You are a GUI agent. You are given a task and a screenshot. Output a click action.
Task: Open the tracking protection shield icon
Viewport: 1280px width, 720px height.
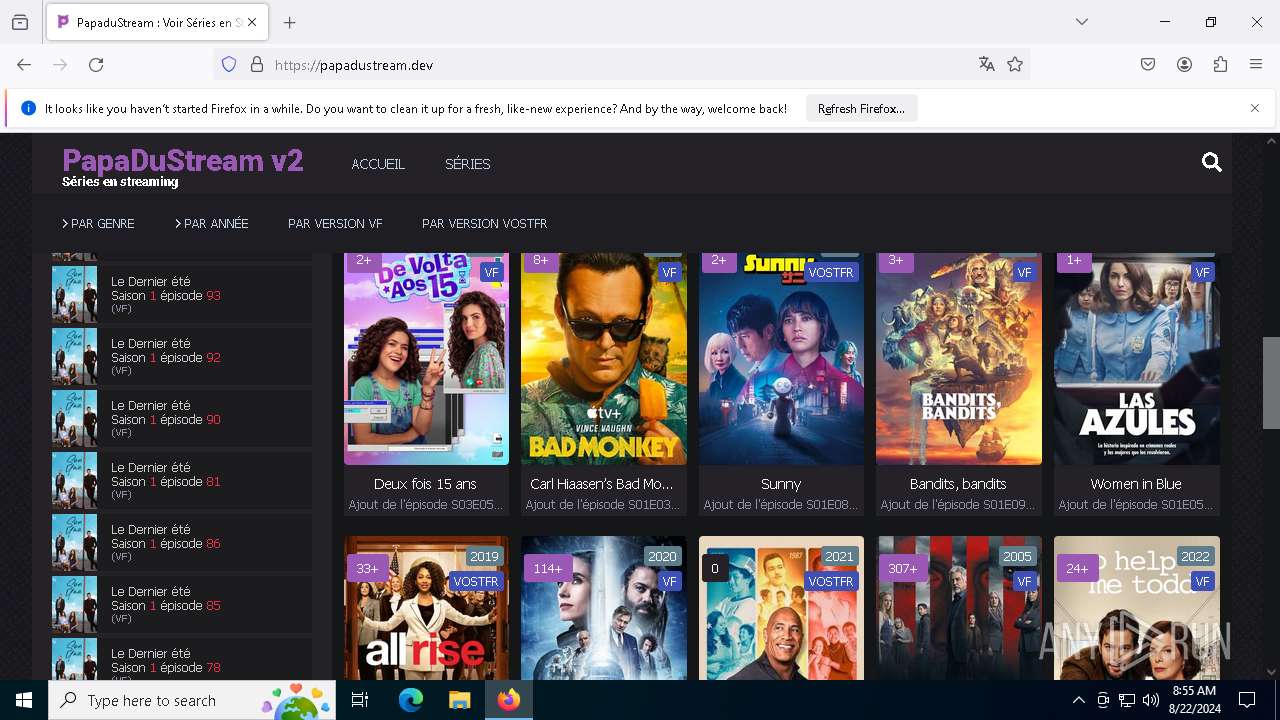click(x=229, y=65)
